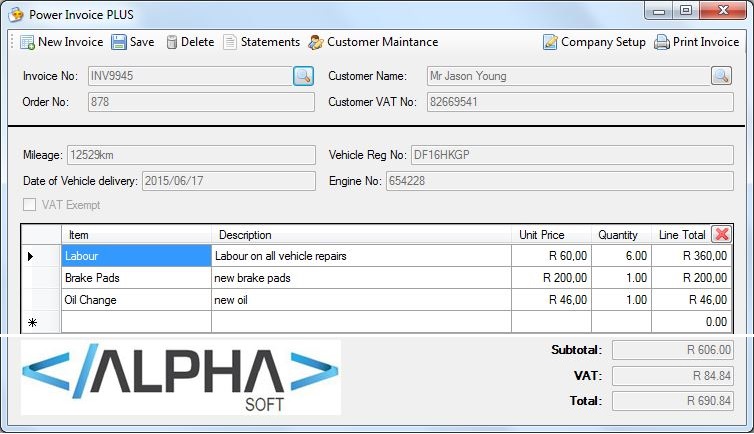Click the Oil Change quantity cell

coord(620,300)
